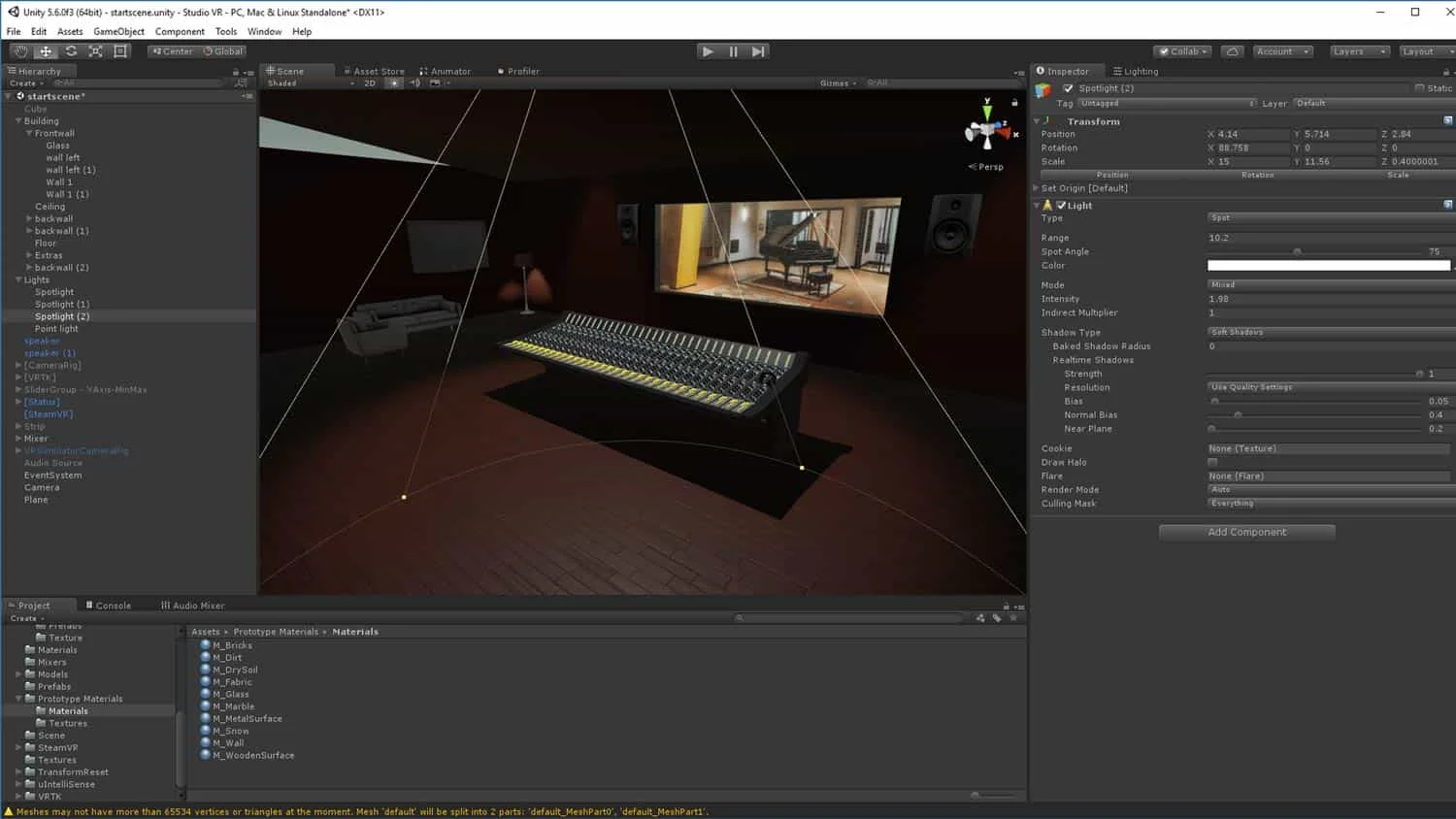Select the Rect Transform tool
The height and width of the screenshot is (819, 1456).
(120, 51)
